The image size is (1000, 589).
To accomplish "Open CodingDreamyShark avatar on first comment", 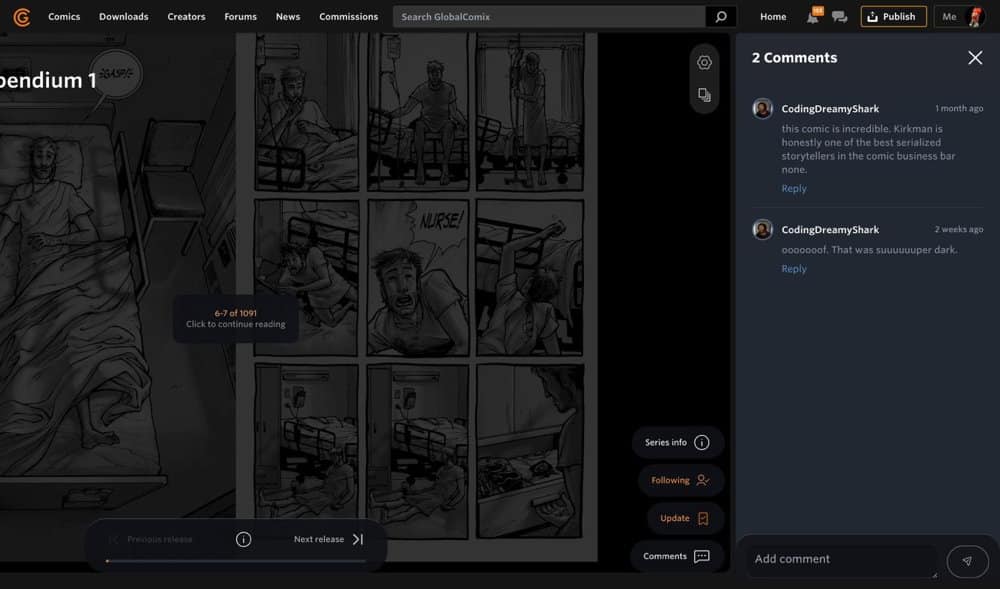I will [762, 108].
